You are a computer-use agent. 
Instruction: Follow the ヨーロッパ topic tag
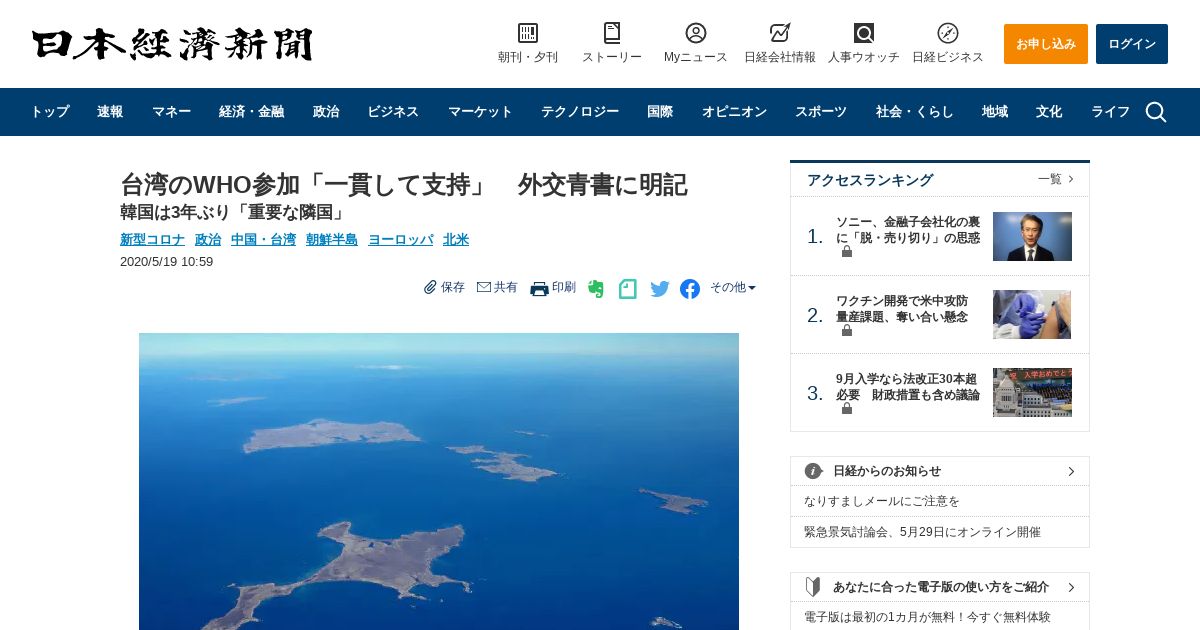(401, 240)
